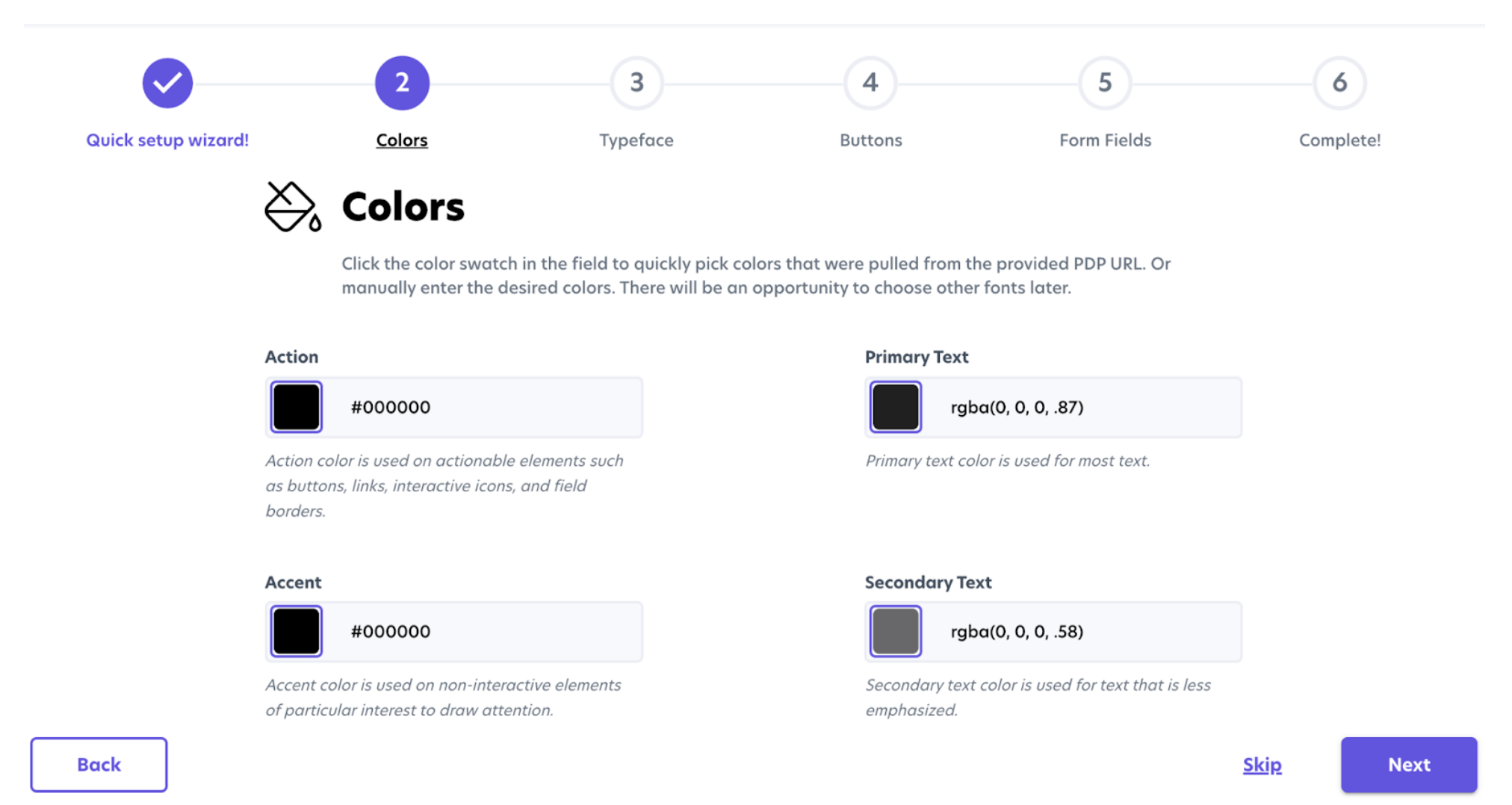Screen dimensions: 1512x805
Task: Edit the Primary Text rgba field
Action: [x=1083, y=407]
